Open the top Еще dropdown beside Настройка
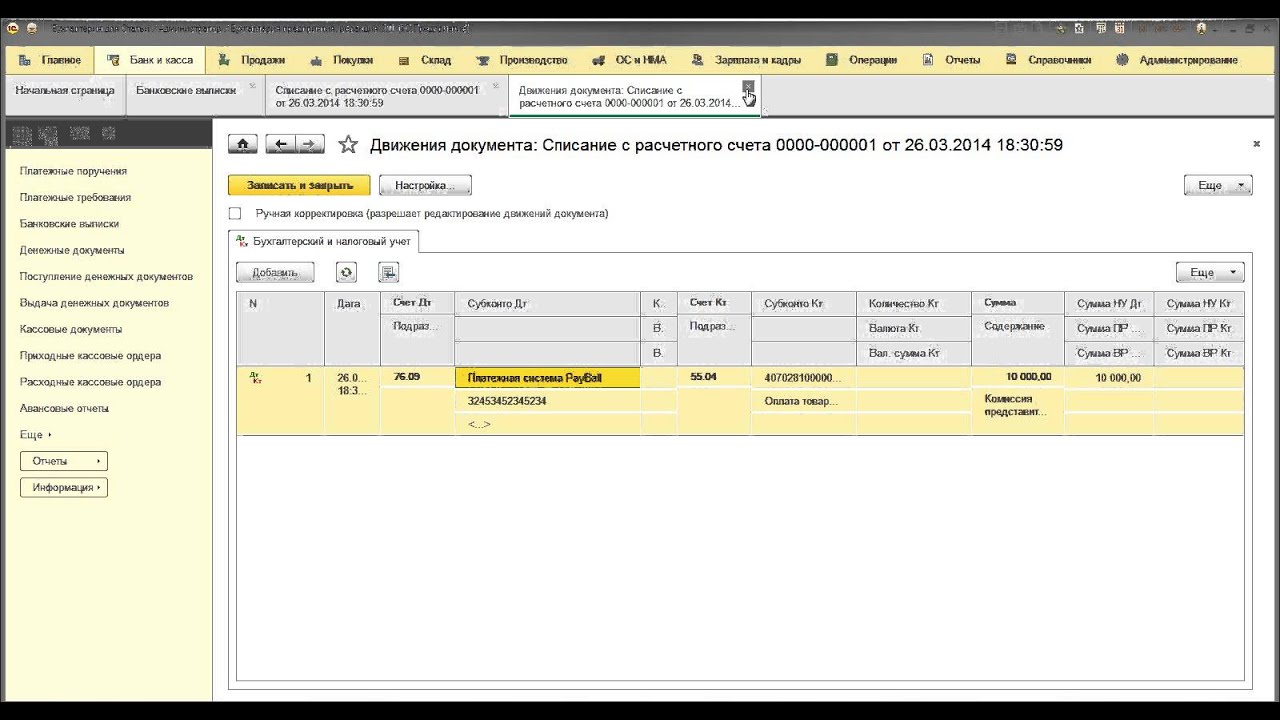 [1218, 185]
